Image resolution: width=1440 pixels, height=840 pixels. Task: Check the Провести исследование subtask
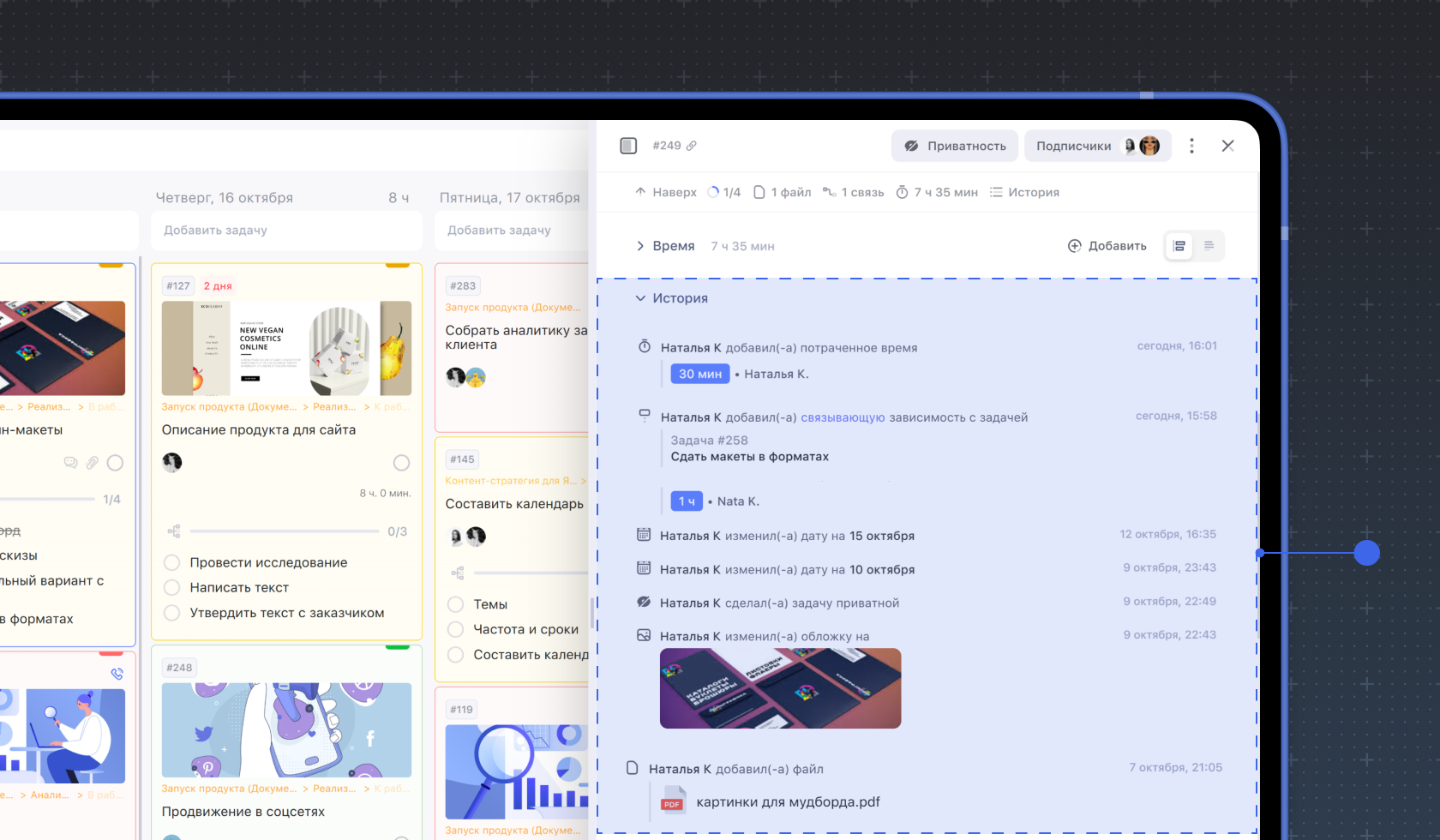click(x=172, y=562)
